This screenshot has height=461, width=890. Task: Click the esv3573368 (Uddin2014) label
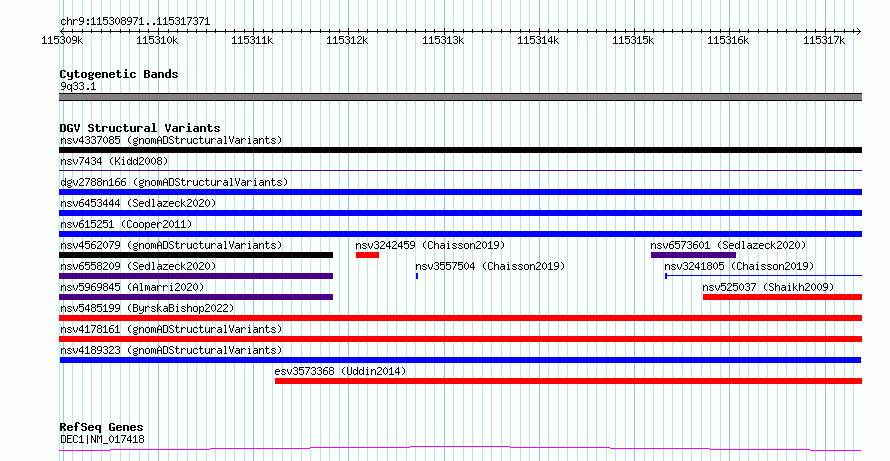pos(341,371)
